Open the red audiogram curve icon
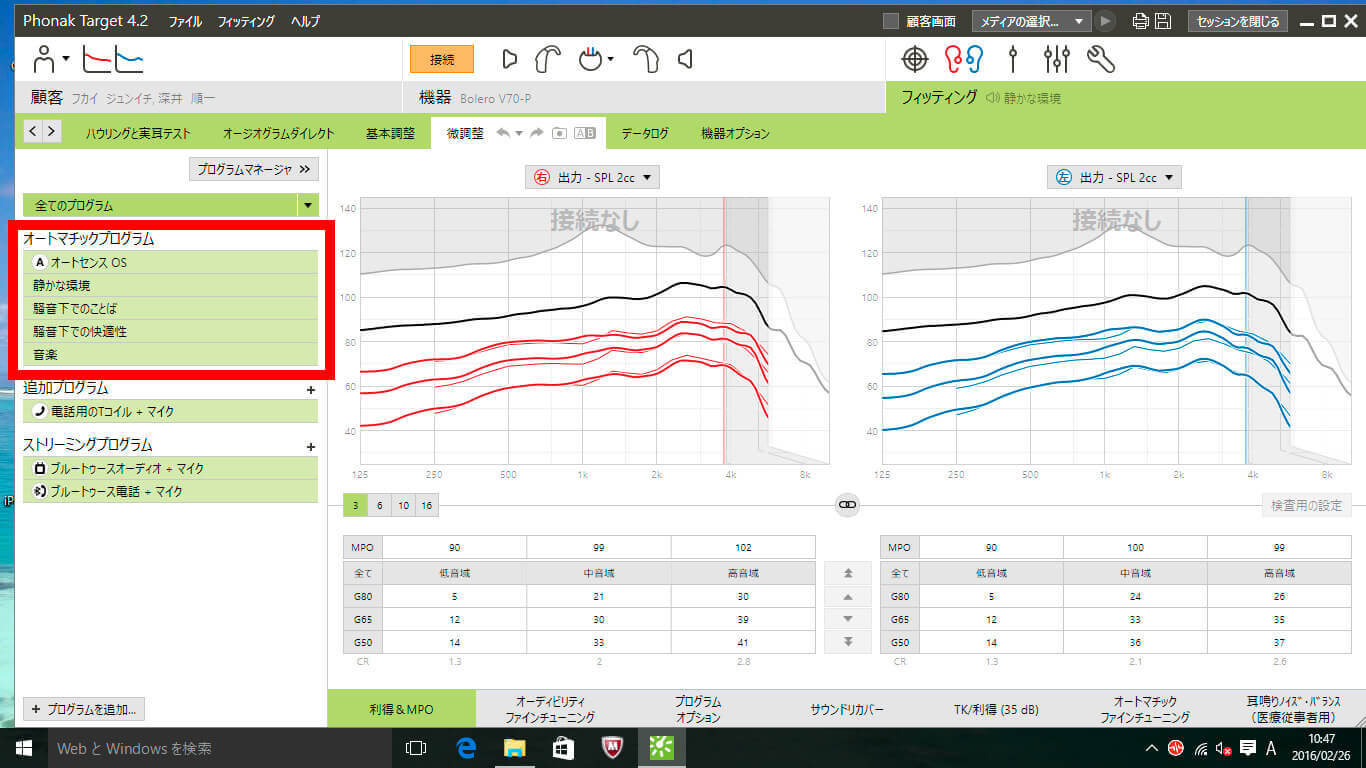Image resolution: width=1366 pixels, height=768 pixels. coord(97,60)
